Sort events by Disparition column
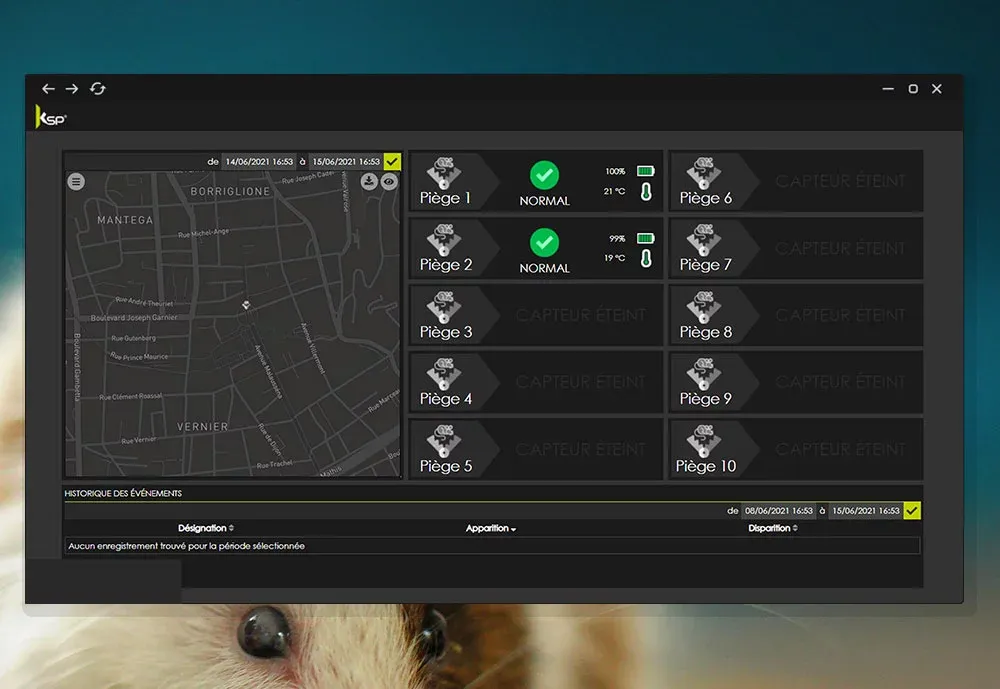Screen dimensions: 1000x689 pos(772,528)
